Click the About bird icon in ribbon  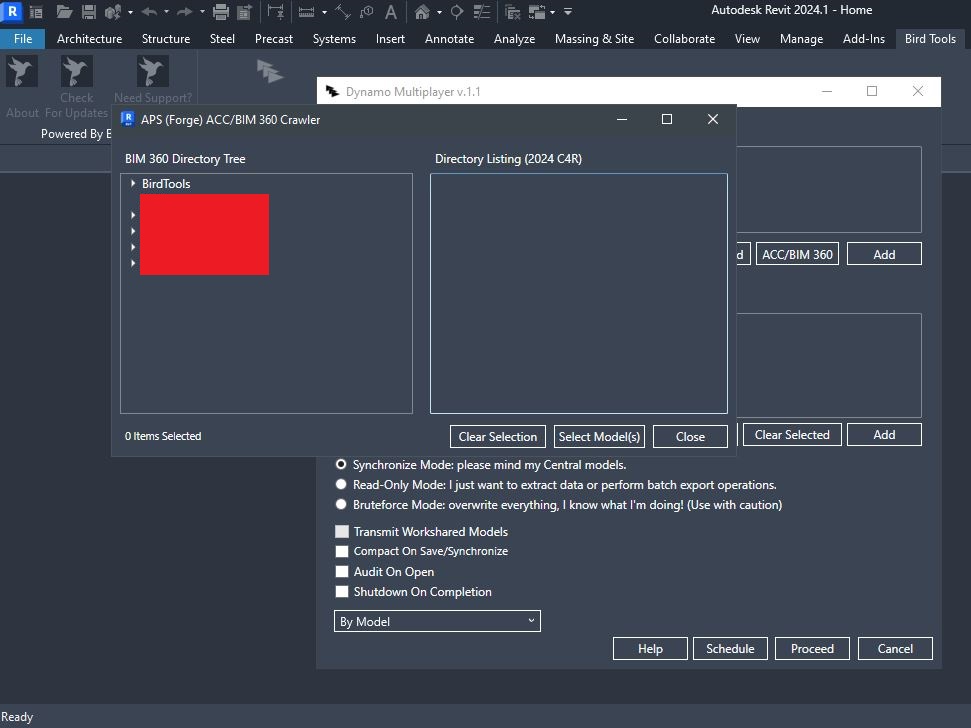22,71
